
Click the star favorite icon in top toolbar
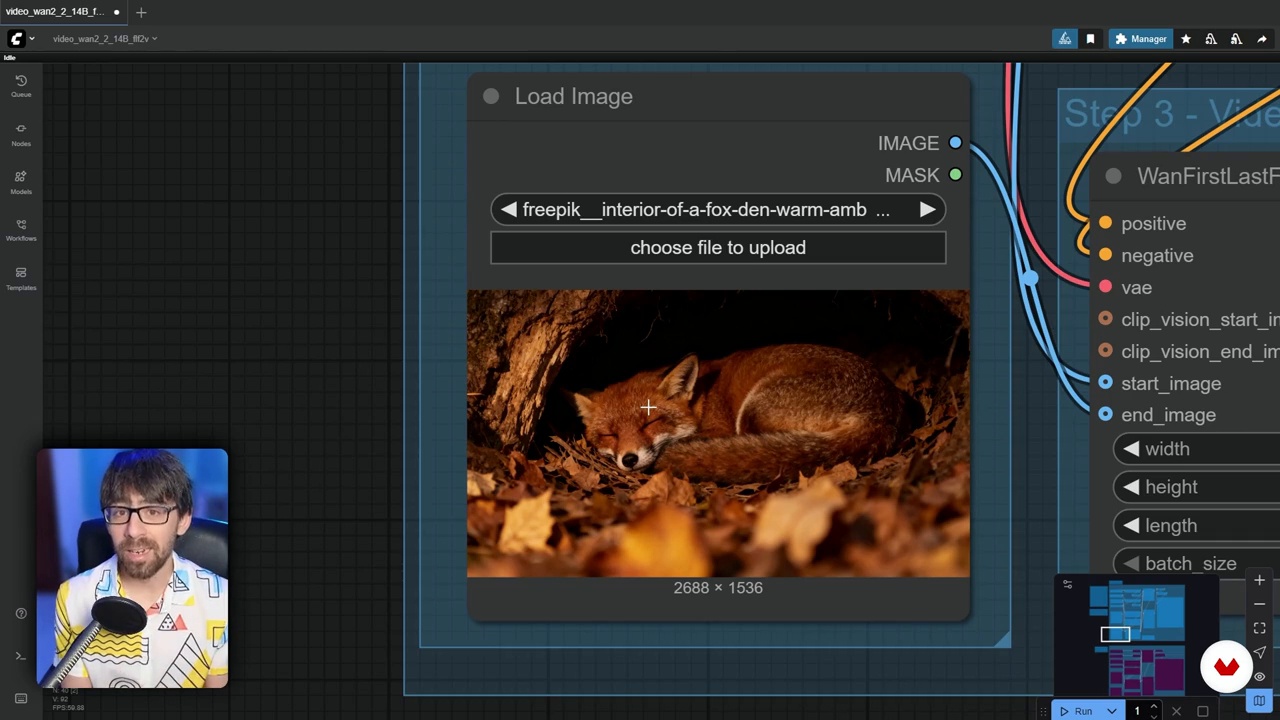point(1186,39)
